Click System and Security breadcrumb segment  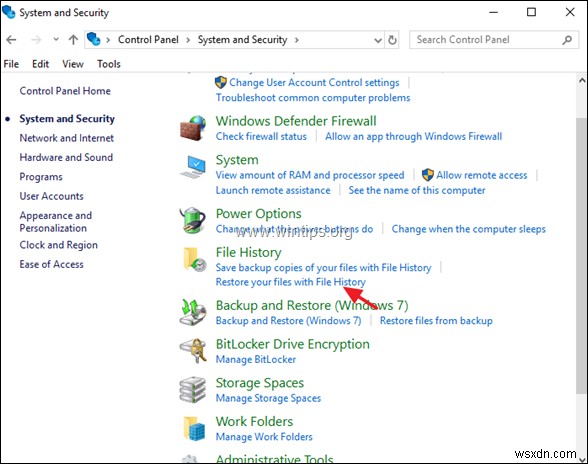click(x=242, y=40)
